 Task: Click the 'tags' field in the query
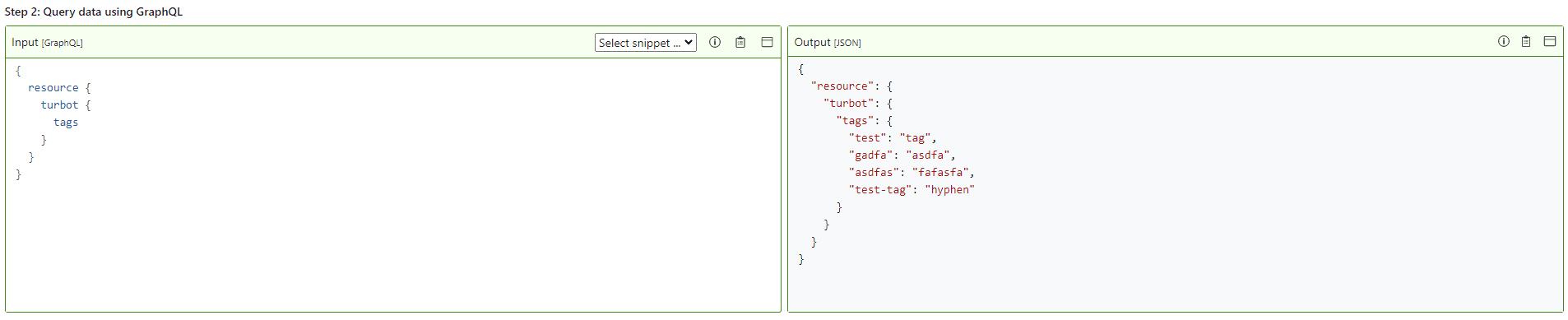tap(66, 123)
